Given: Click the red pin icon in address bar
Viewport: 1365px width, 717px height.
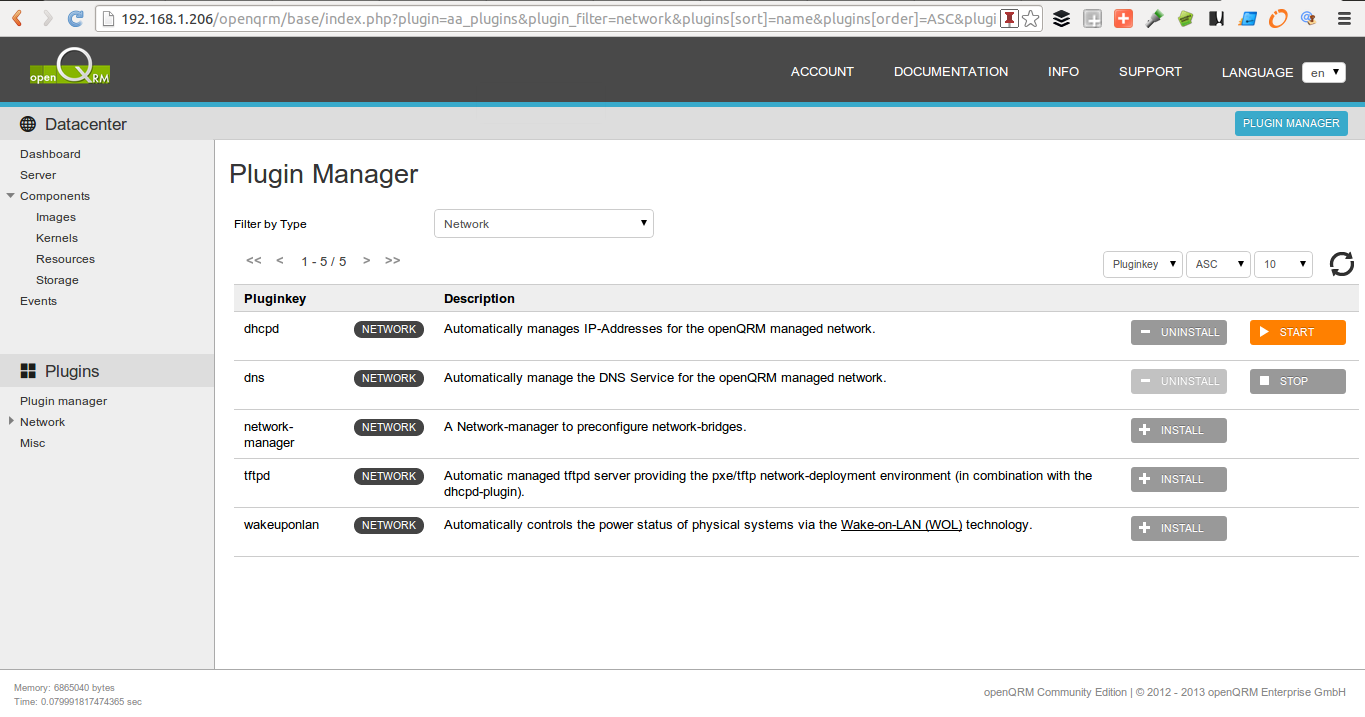Looking at the screenshot, I should (1009, 18).
